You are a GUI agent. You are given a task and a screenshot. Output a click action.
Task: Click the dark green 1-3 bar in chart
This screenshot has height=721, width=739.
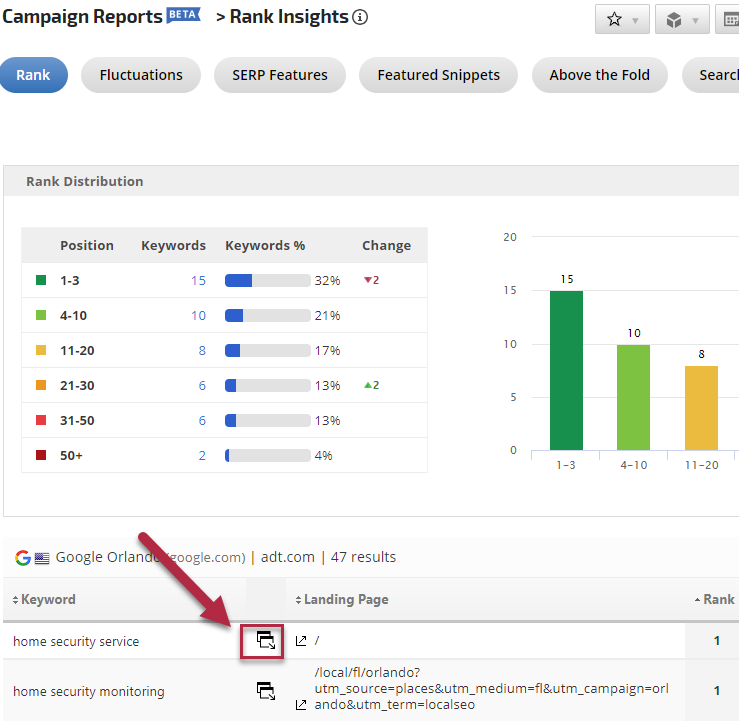[x=567, y=370]
